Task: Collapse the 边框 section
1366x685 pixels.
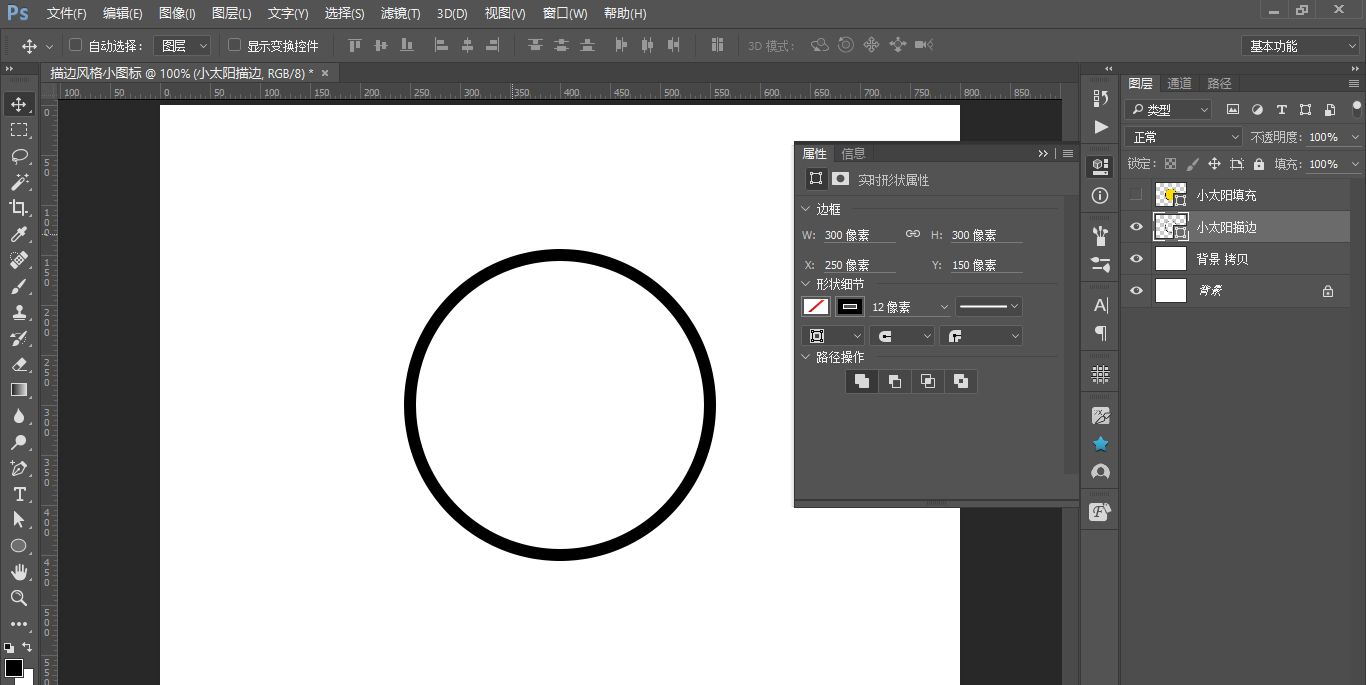Action: click(x=807, y=209)
